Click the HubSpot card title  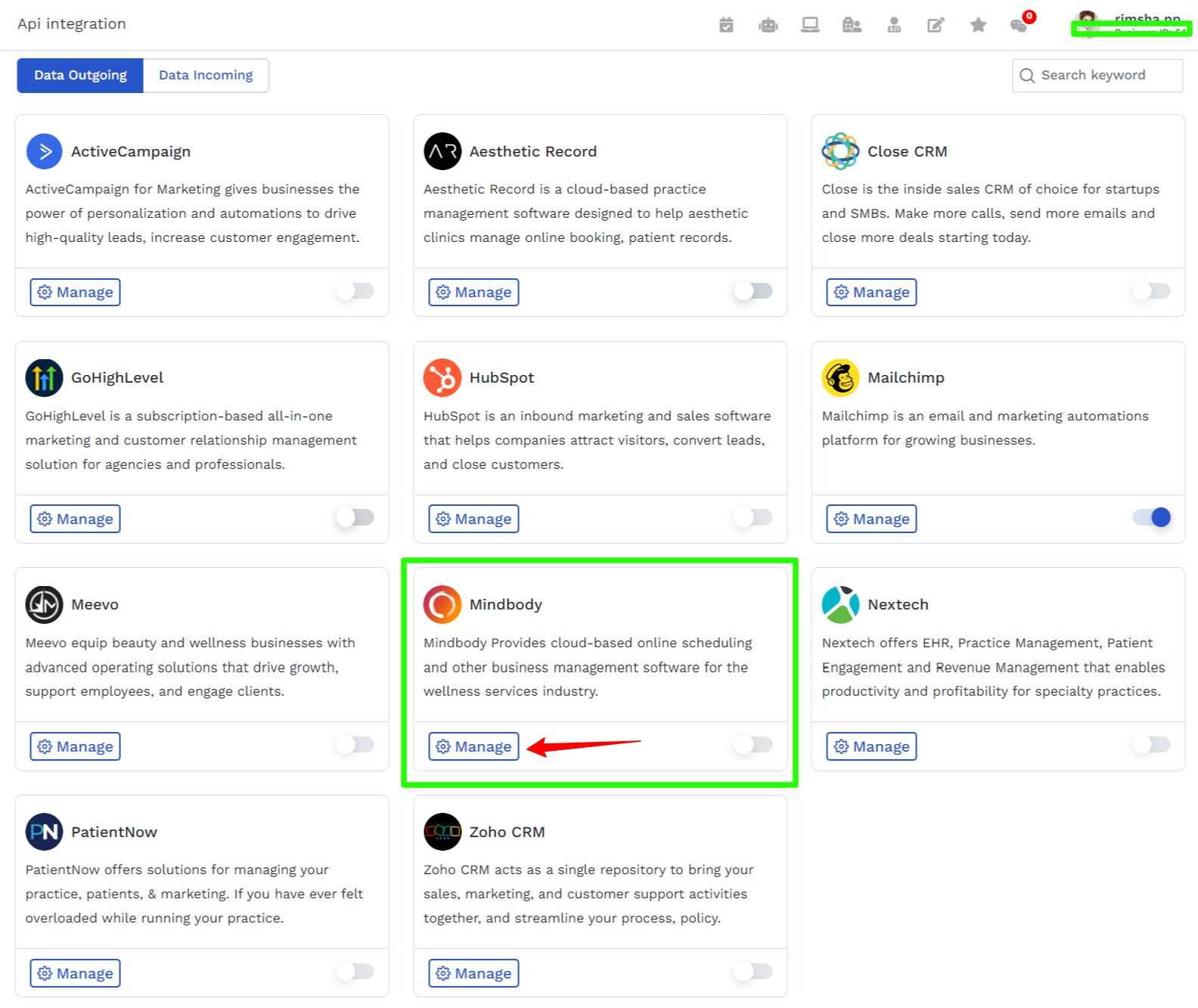click(501, 378)
